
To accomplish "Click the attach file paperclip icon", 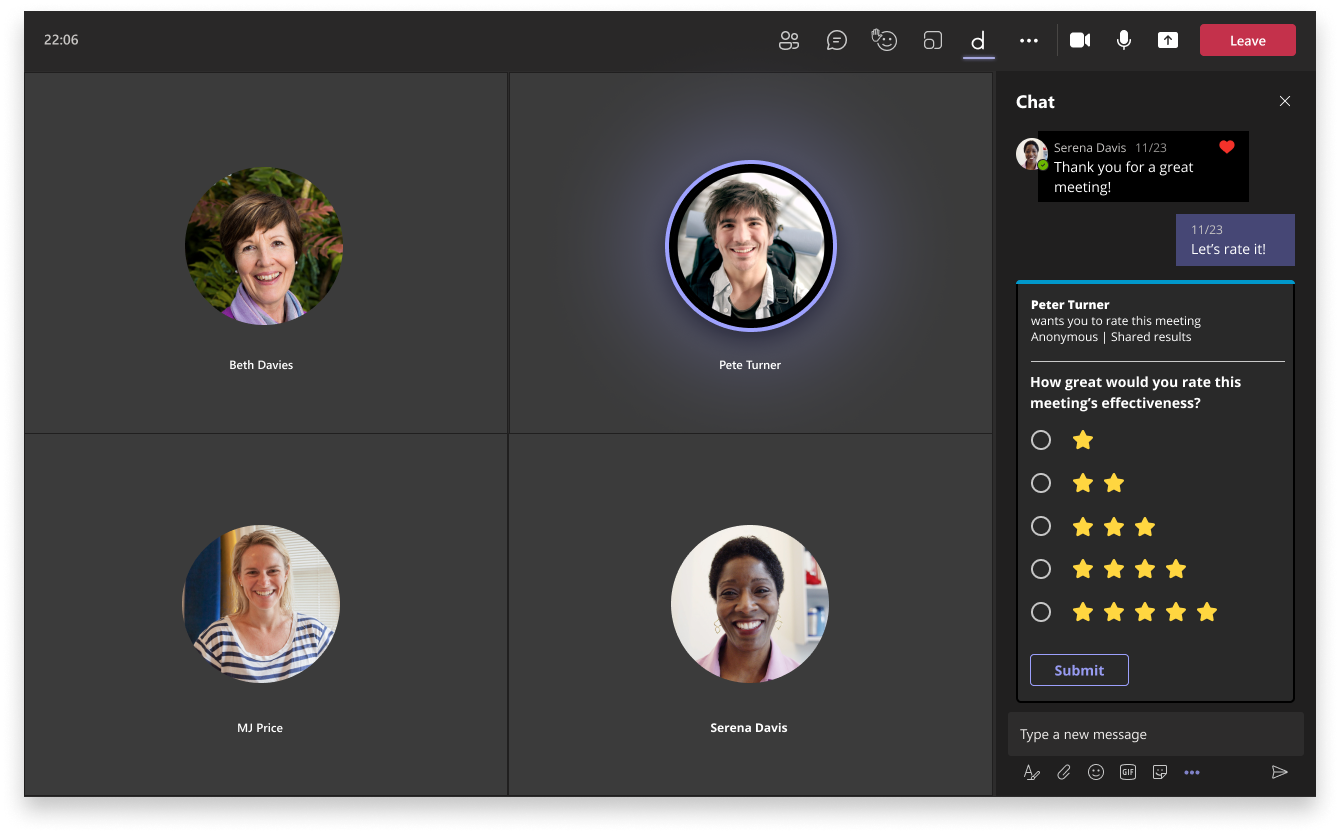I will (x=1064, y=772).
